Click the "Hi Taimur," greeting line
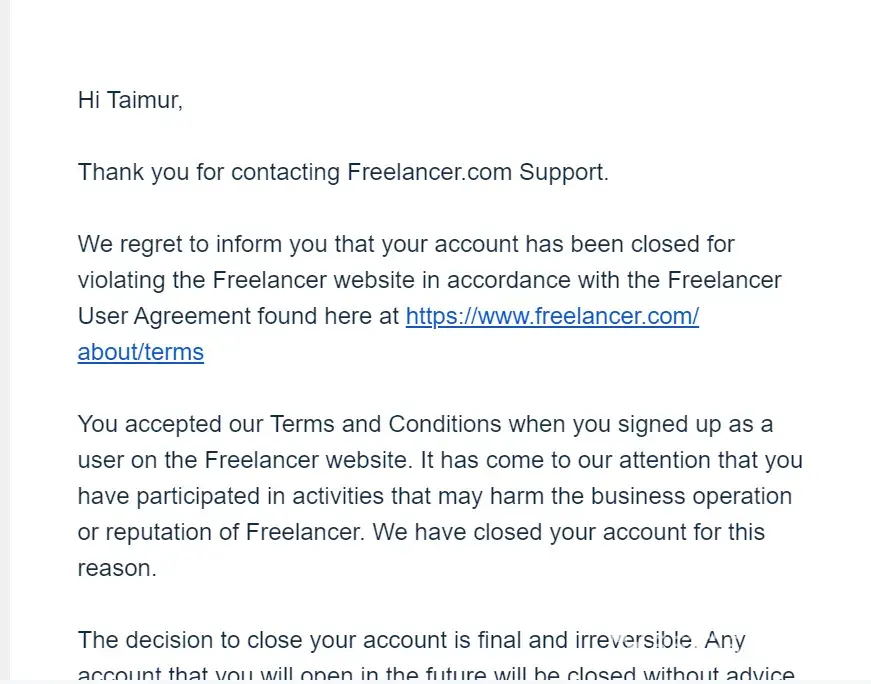 pos(130,100)
